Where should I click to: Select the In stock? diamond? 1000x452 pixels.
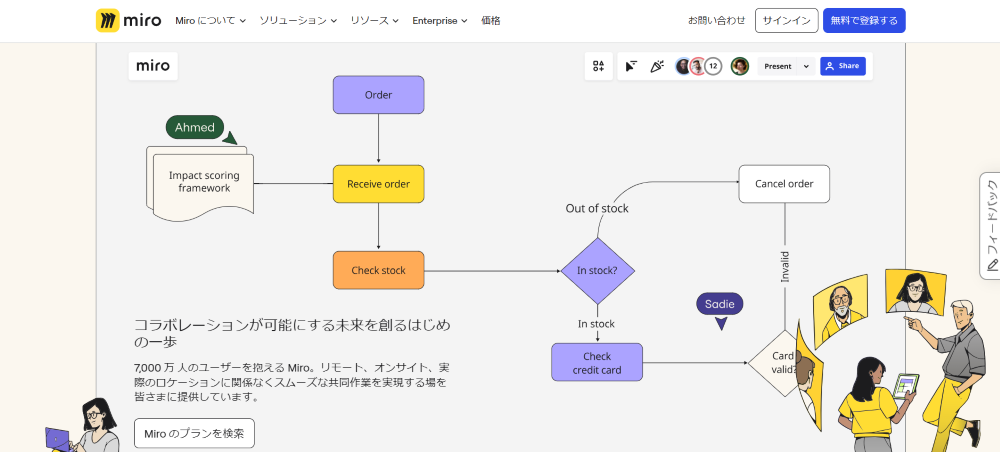[598, 270]
